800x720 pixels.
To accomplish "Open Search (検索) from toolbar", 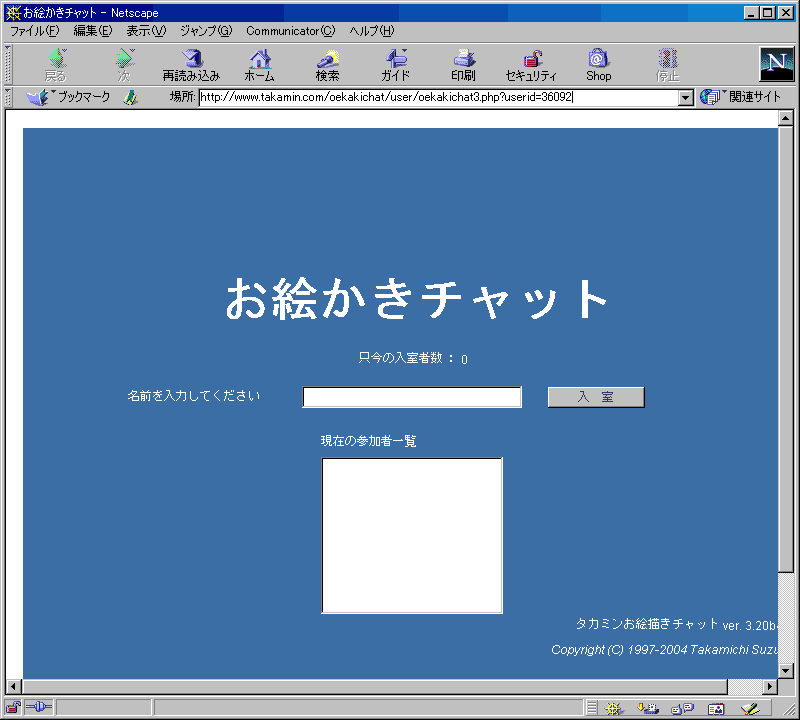I will pyautogui.click(x=328, y=65).
